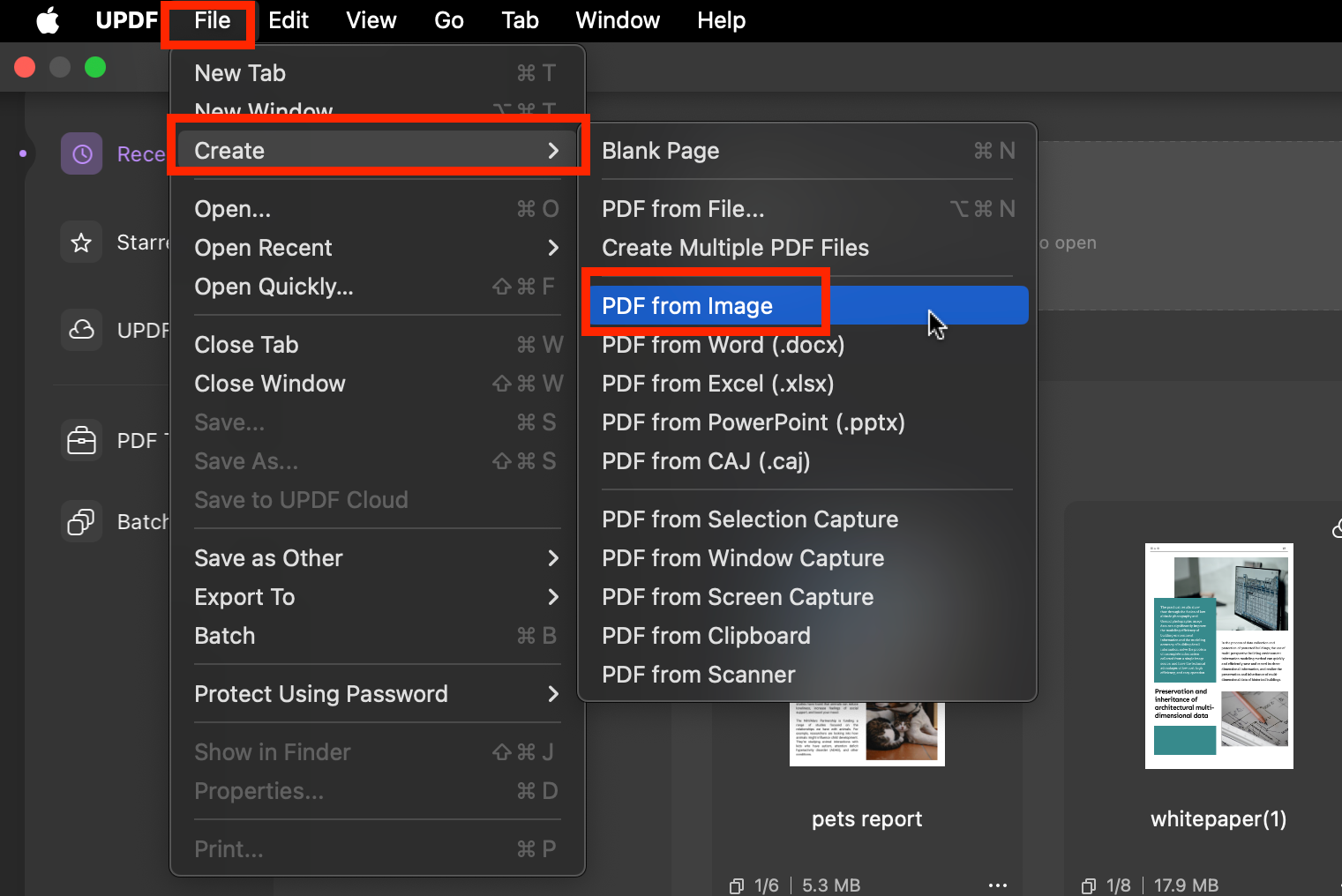Viewport: 1342px width, 896px height.
Task: Open Recent files via clock sidebar icon
Action: pyautogui.click(x=81, y=153)
